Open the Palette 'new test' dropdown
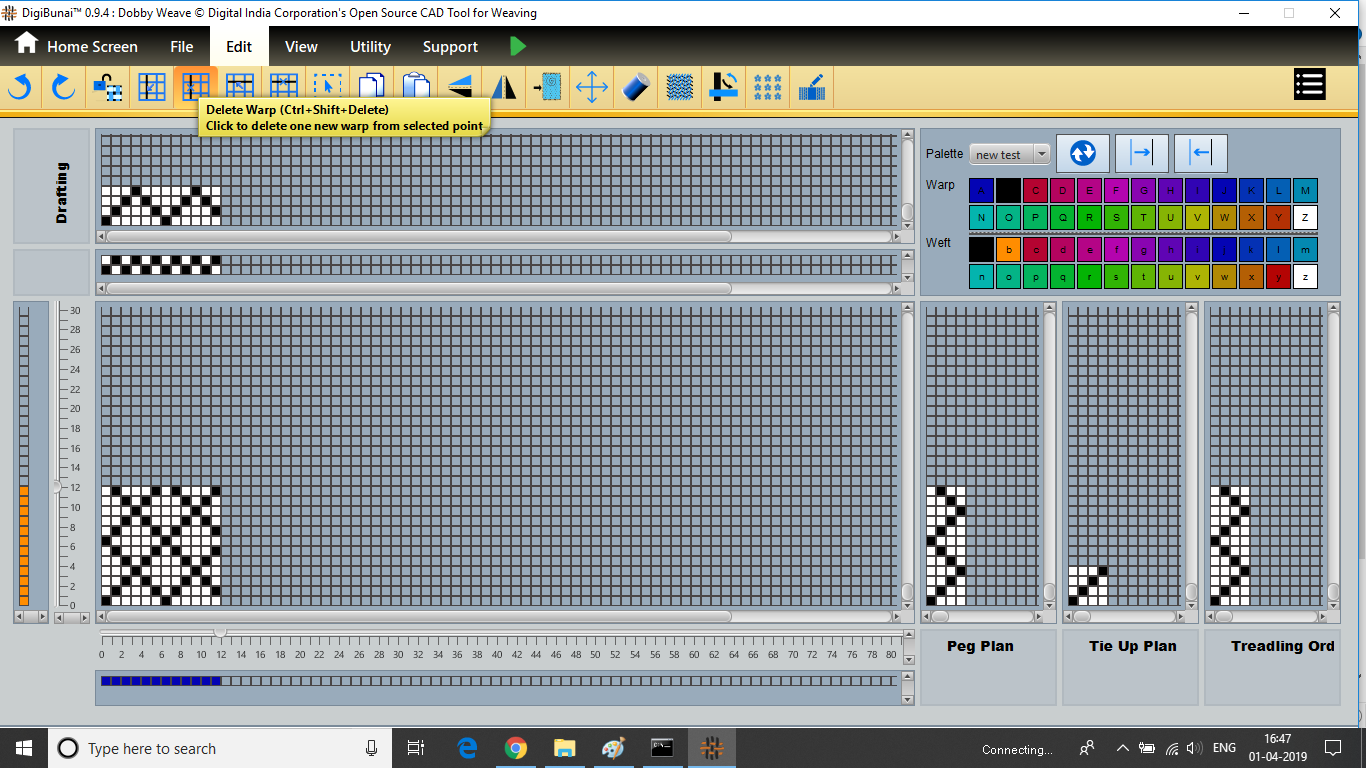This screenshot has width=1366, height=768. pos(1009,154)
